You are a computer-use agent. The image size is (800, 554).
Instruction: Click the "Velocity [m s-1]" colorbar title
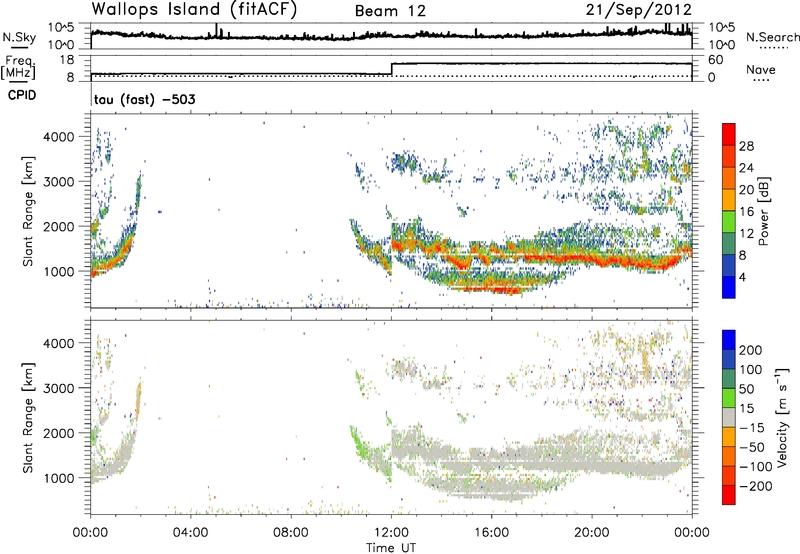[x=781, y=417]
